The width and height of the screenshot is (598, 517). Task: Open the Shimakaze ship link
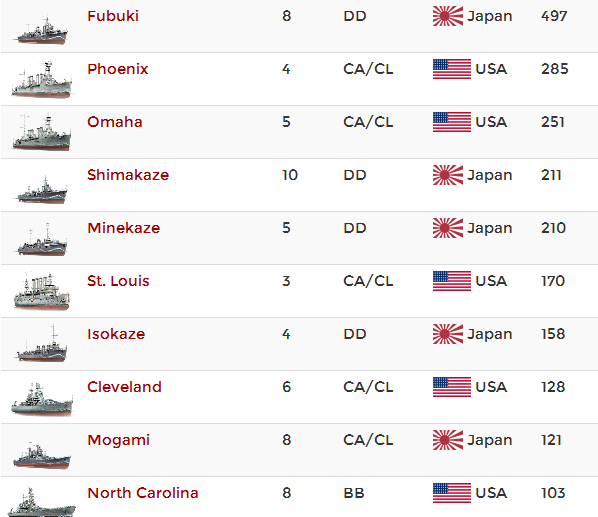tap(128, 175)
